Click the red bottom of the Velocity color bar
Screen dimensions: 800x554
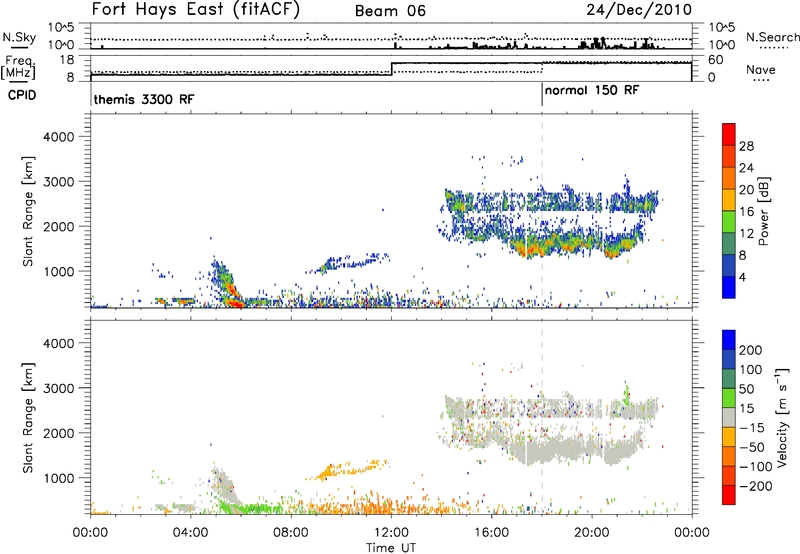tap(729, 495)
